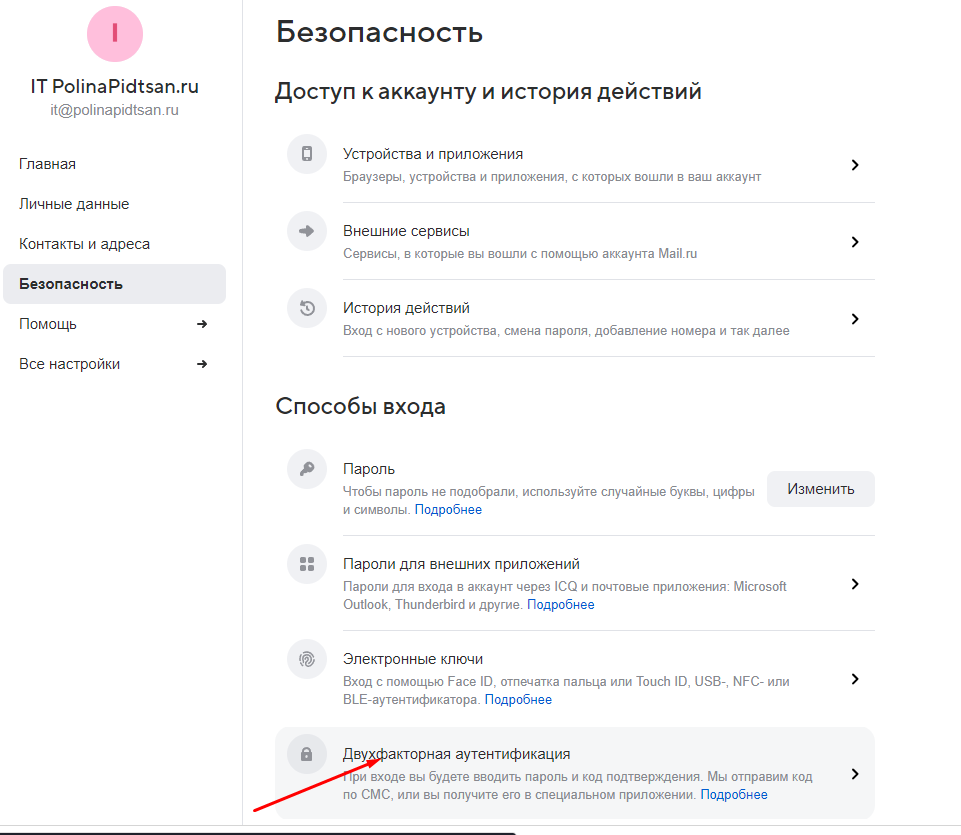Open the Электронные ключи chevron arrow
The width and height of the screenshot is (961, 835).
coord(854,679)
